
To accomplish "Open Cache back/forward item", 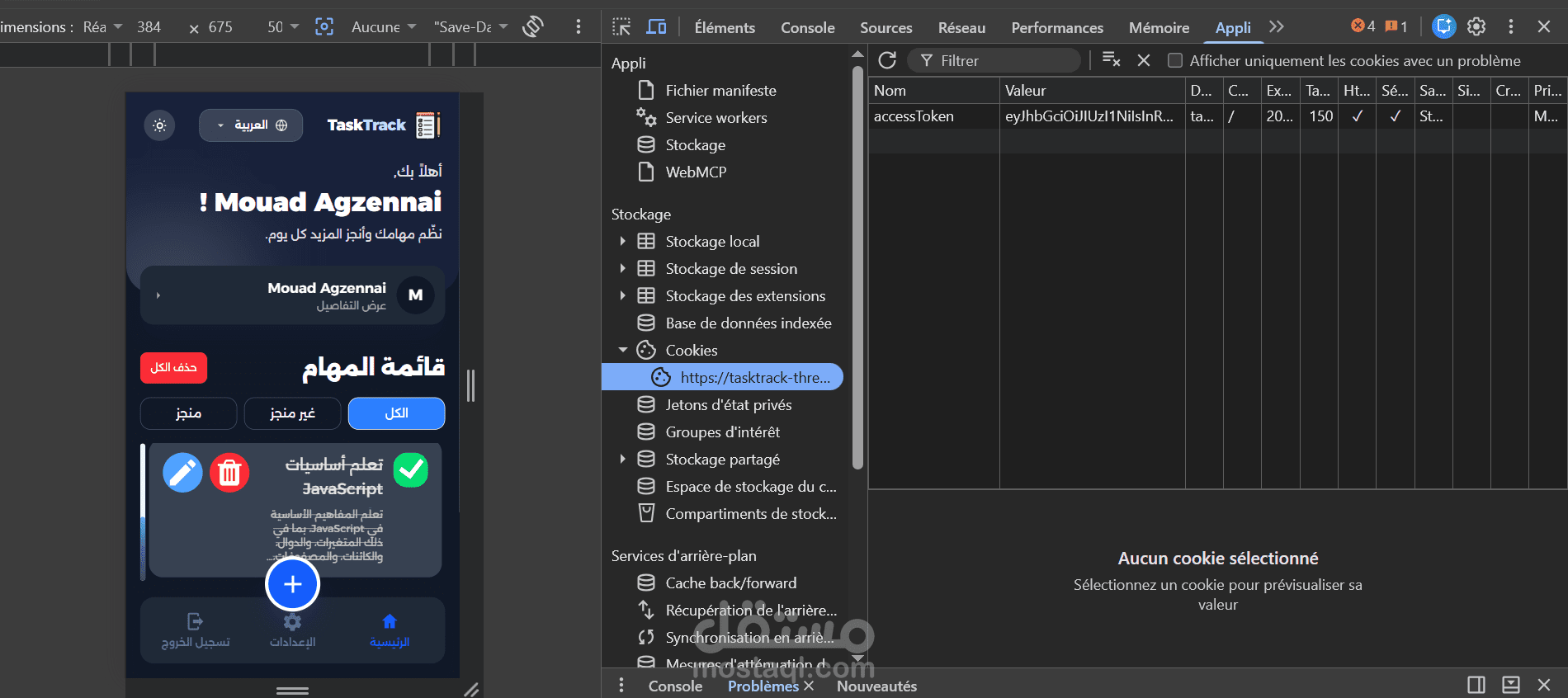I will click(730, 583).
